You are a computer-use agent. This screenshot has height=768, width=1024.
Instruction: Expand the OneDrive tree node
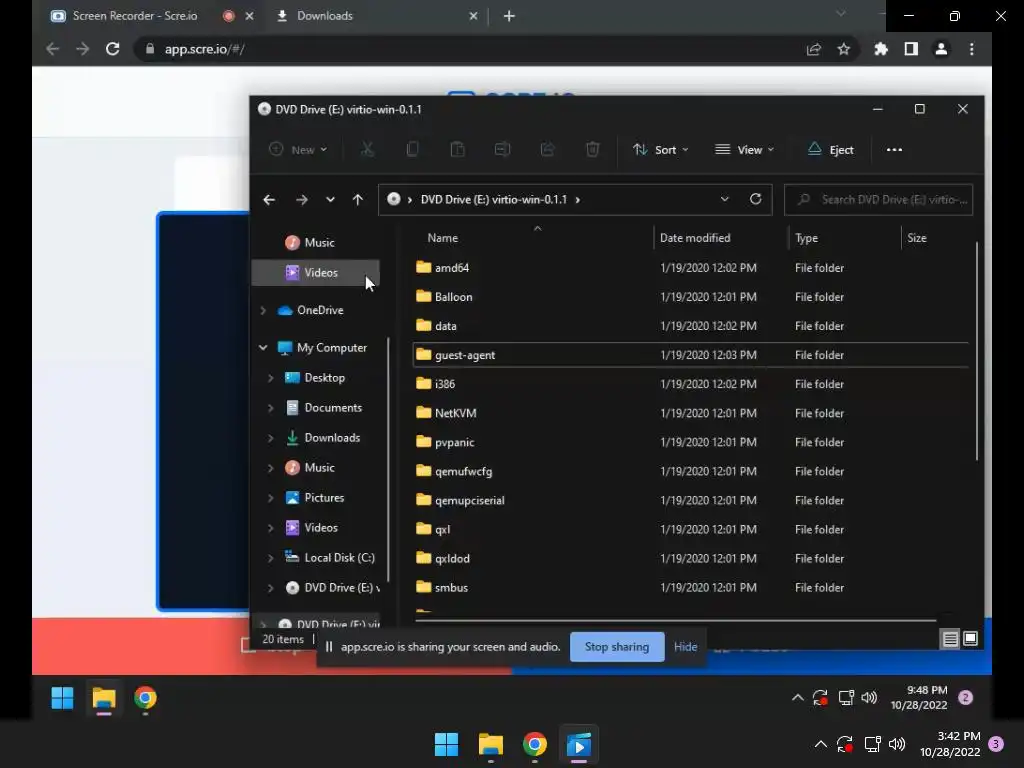[263, 310]
